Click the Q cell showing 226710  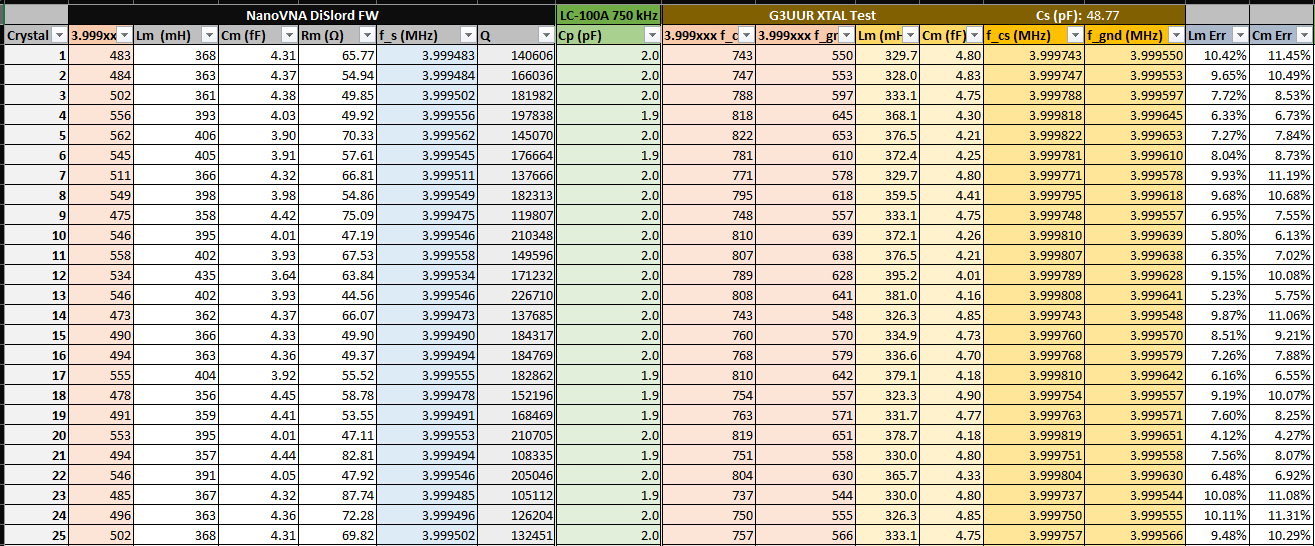517,296
